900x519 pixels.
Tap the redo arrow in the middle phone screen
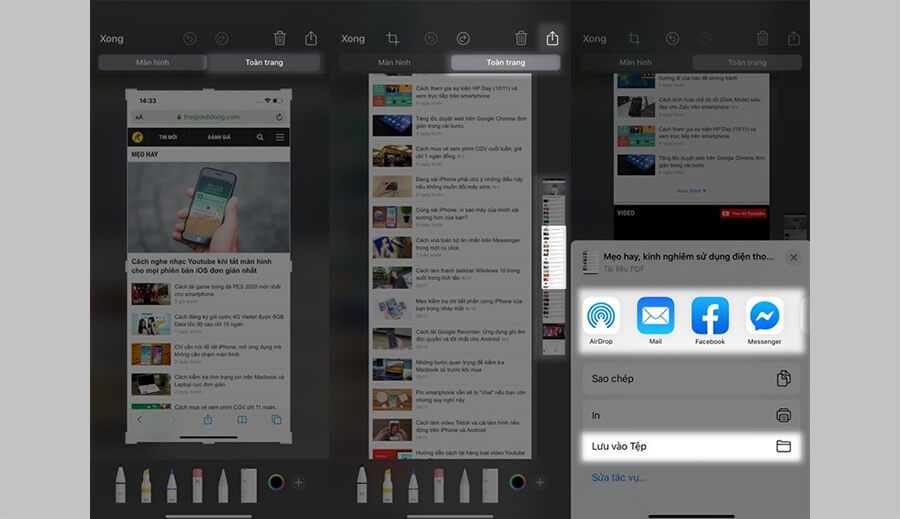click(x=463, y=38)
